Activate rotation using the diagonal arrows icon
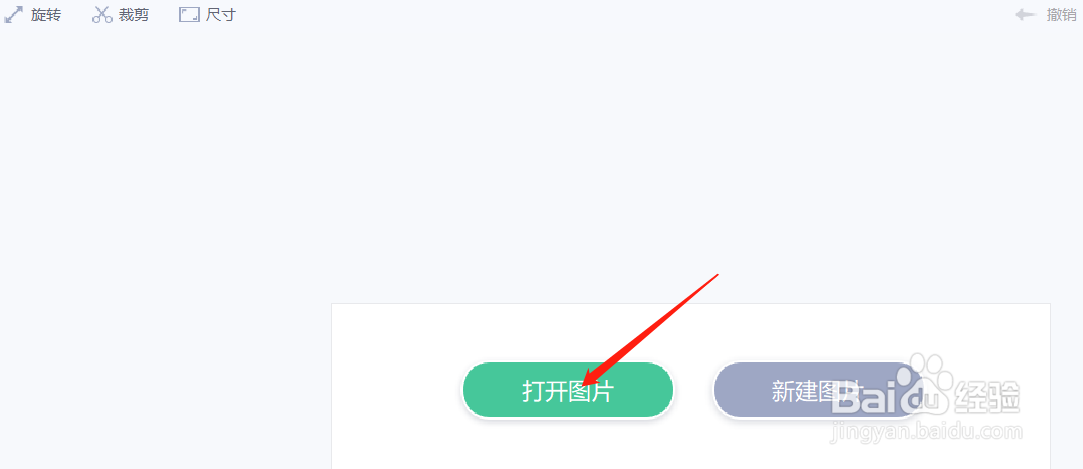Screen dimensions: 1083x469 click(13, 15)
